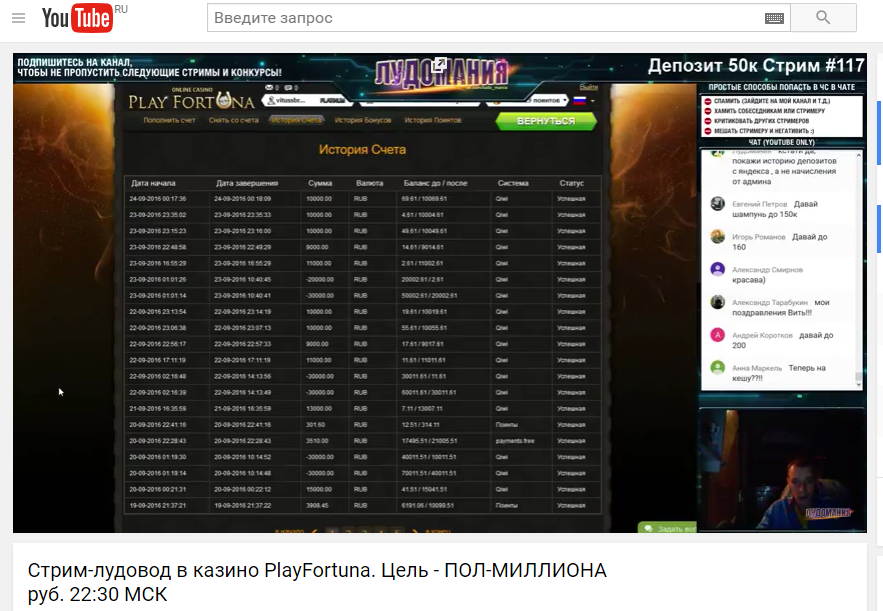Click the chat scrollbar down arrow
The width and height of the screenshot is (883, 611).
click(858, 385)
